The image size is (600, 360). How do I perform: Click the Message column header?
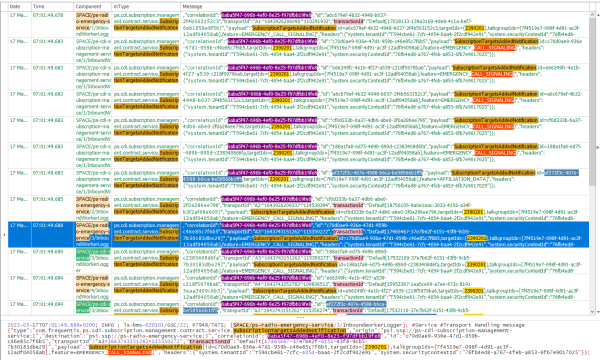point(385,7)
